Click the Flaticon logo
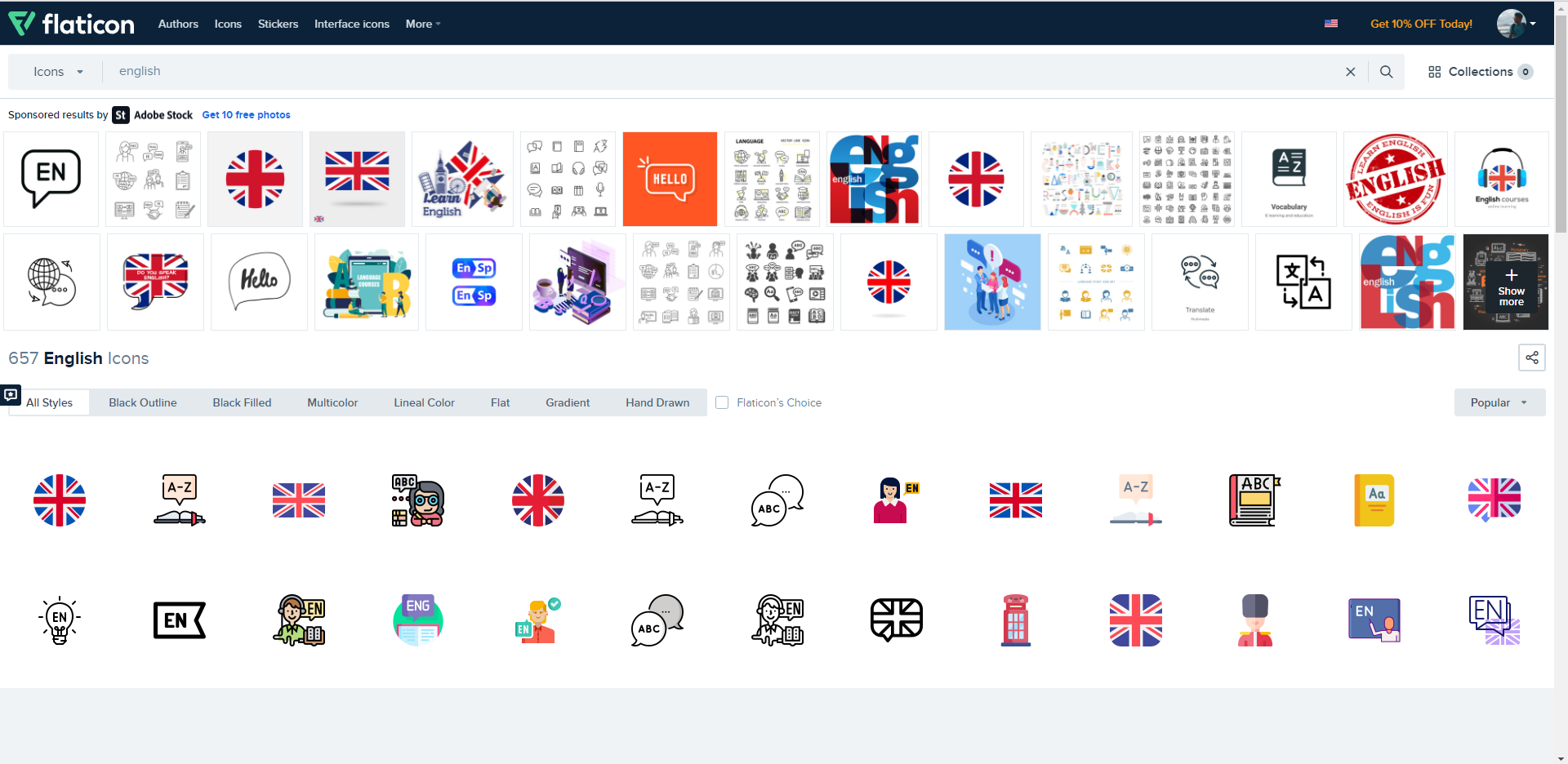The height and width of the screenshot is (764, 1568). click(x=71, y=24)
